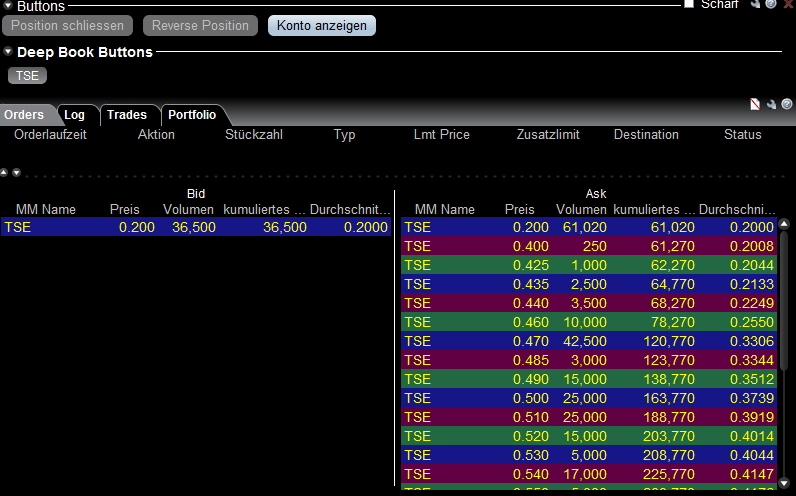Click Ask price 0.460 row

pos(589,322)
